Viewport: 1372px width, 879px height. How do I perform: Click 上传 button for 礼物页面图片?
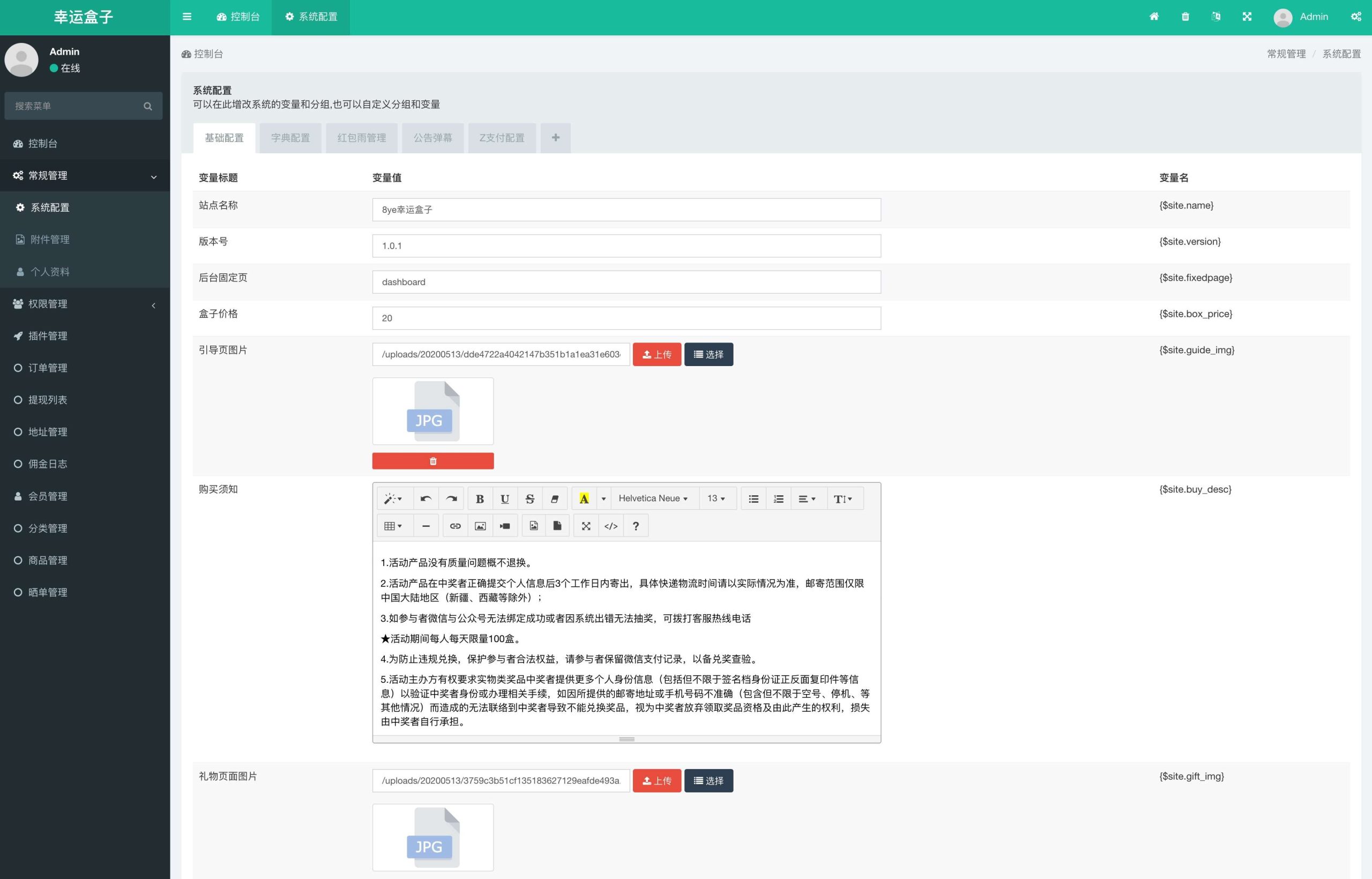pos(657,780)
